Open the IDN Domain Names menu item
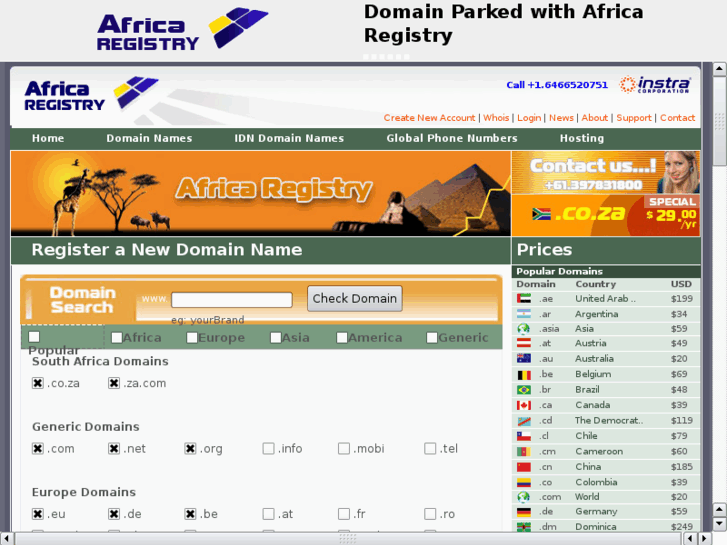727x545 pixels. (x=289, y=138)
